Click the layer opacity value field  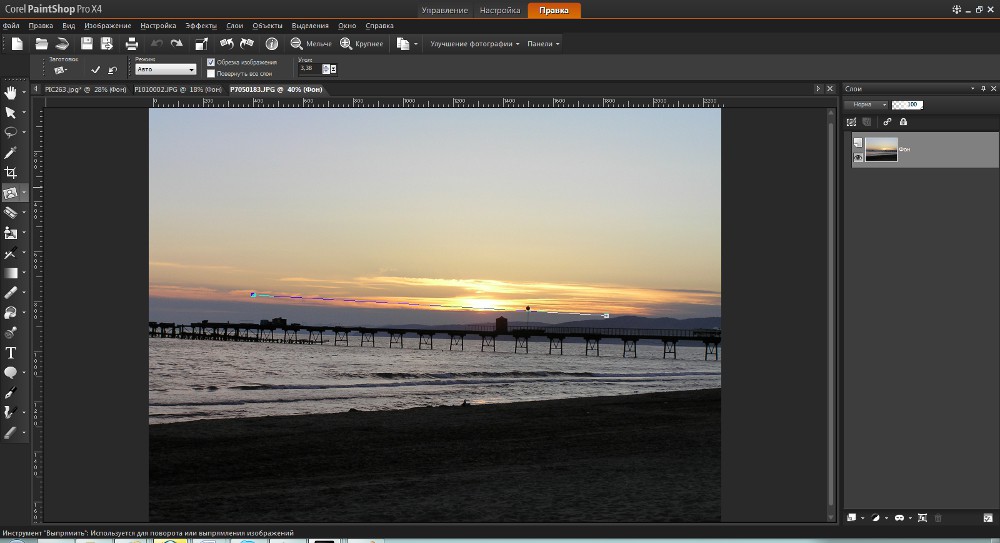pyautogui.click(x=908, y=104)
